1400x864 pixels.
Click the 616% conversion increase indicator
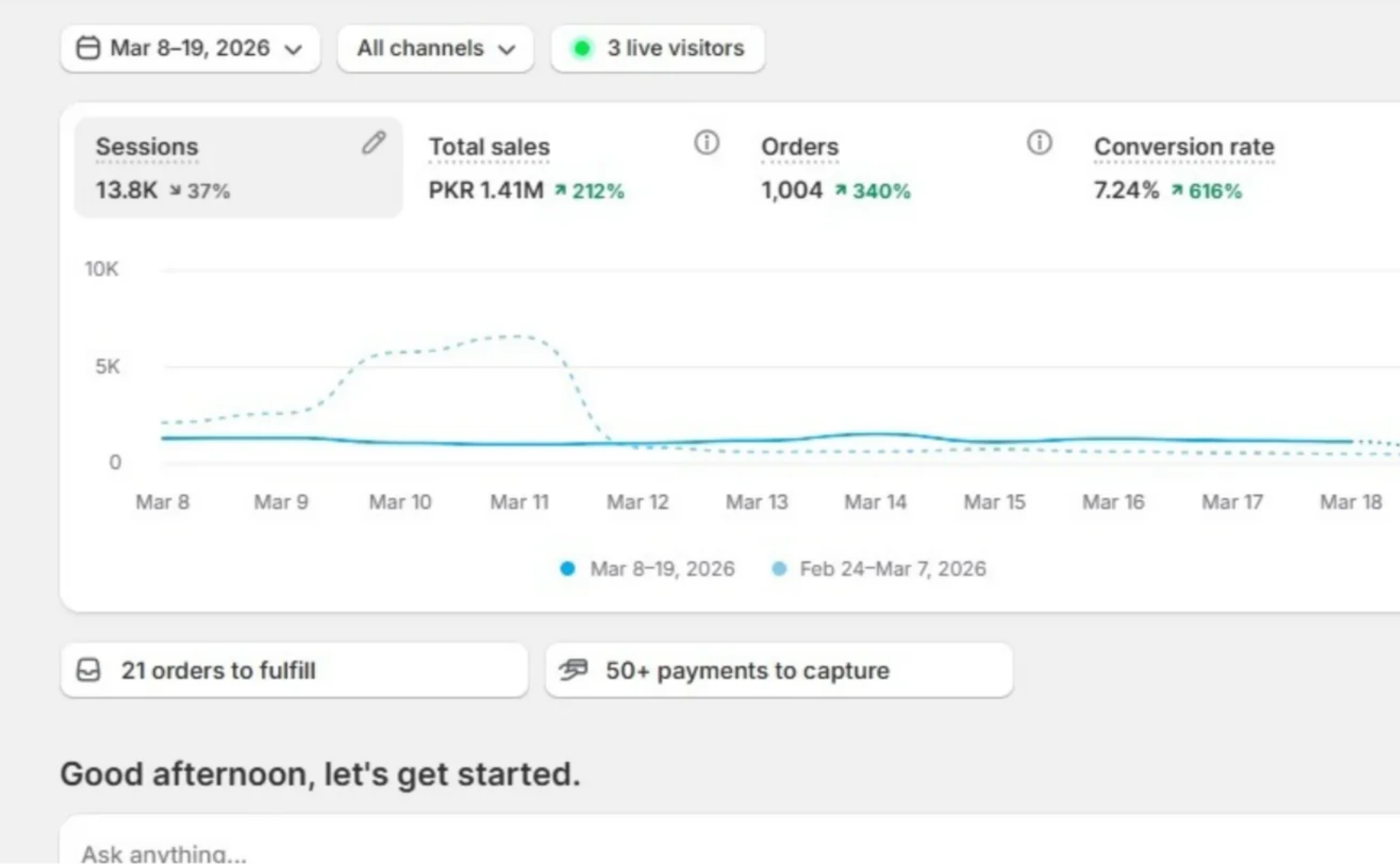tap(1206, 191)
